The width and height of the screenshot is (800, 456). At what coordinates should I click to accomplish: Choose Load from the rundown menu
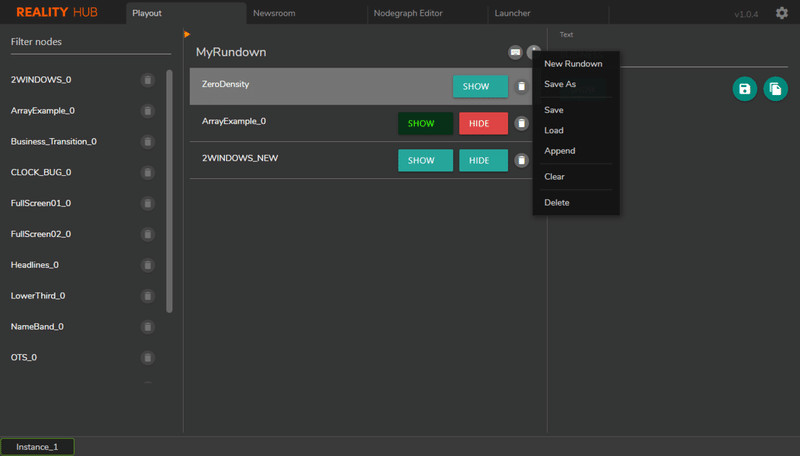click(x=576, y=131)
